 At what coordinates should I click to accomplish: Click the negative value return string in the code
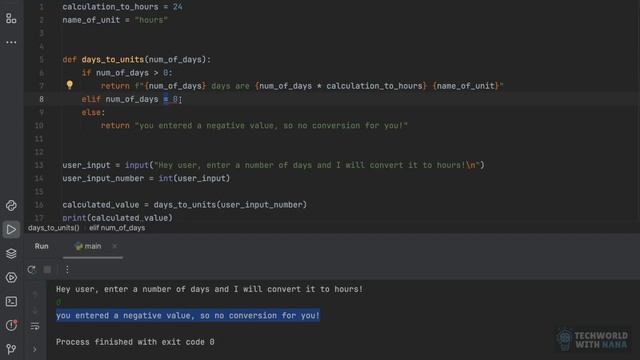[271, 125]
